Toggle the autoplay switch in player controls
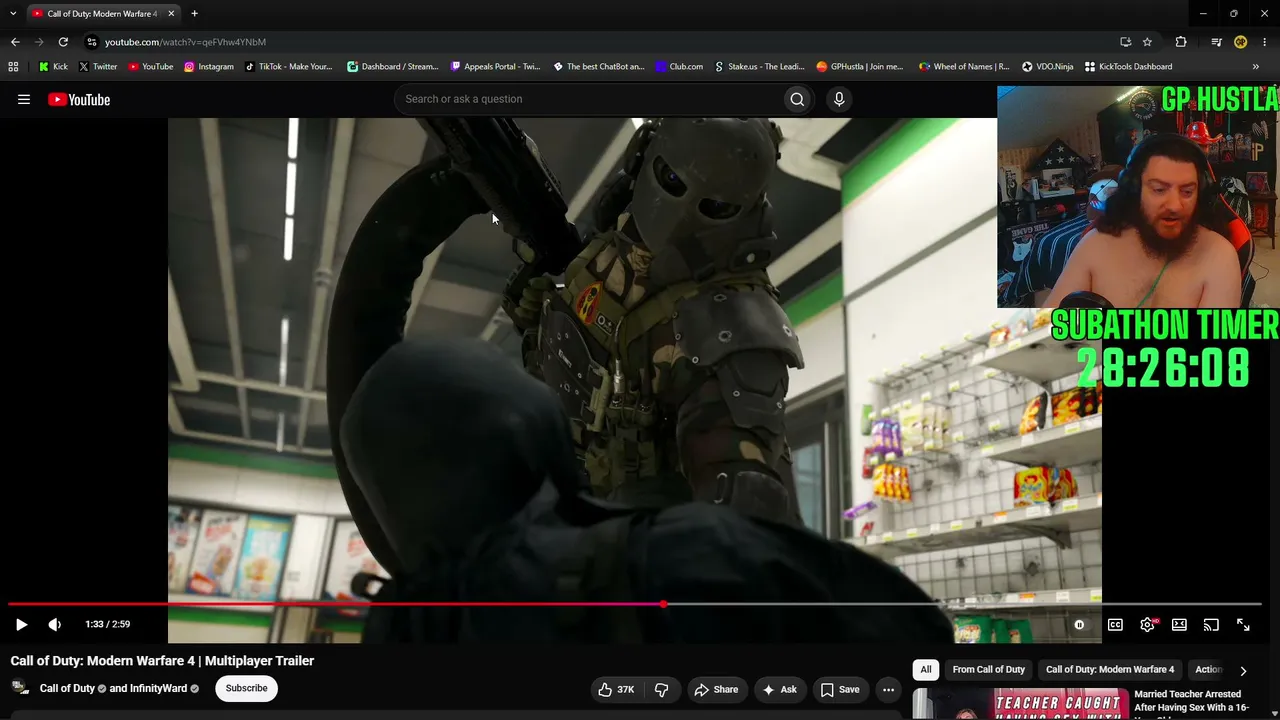This screenshot has height=720, width=1280. (1079, 625)
